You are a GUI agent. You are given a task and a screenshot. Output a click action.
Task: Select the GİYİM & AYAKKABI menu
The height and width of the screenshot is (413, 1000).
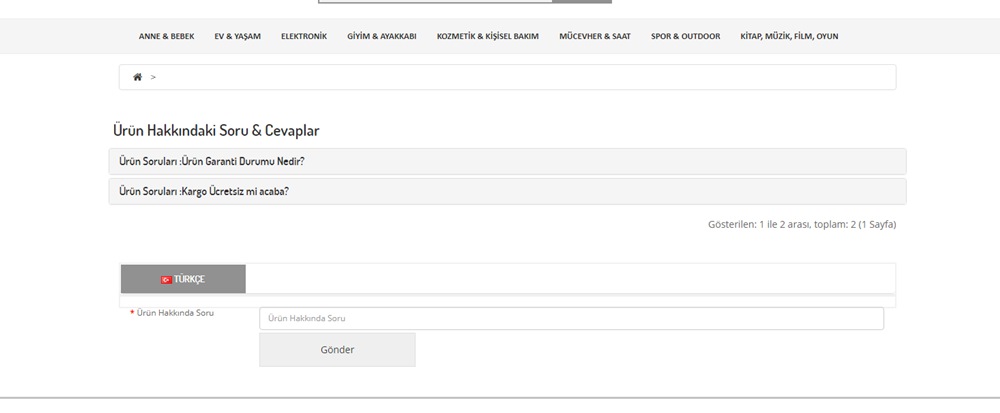[x=382, y=36]
